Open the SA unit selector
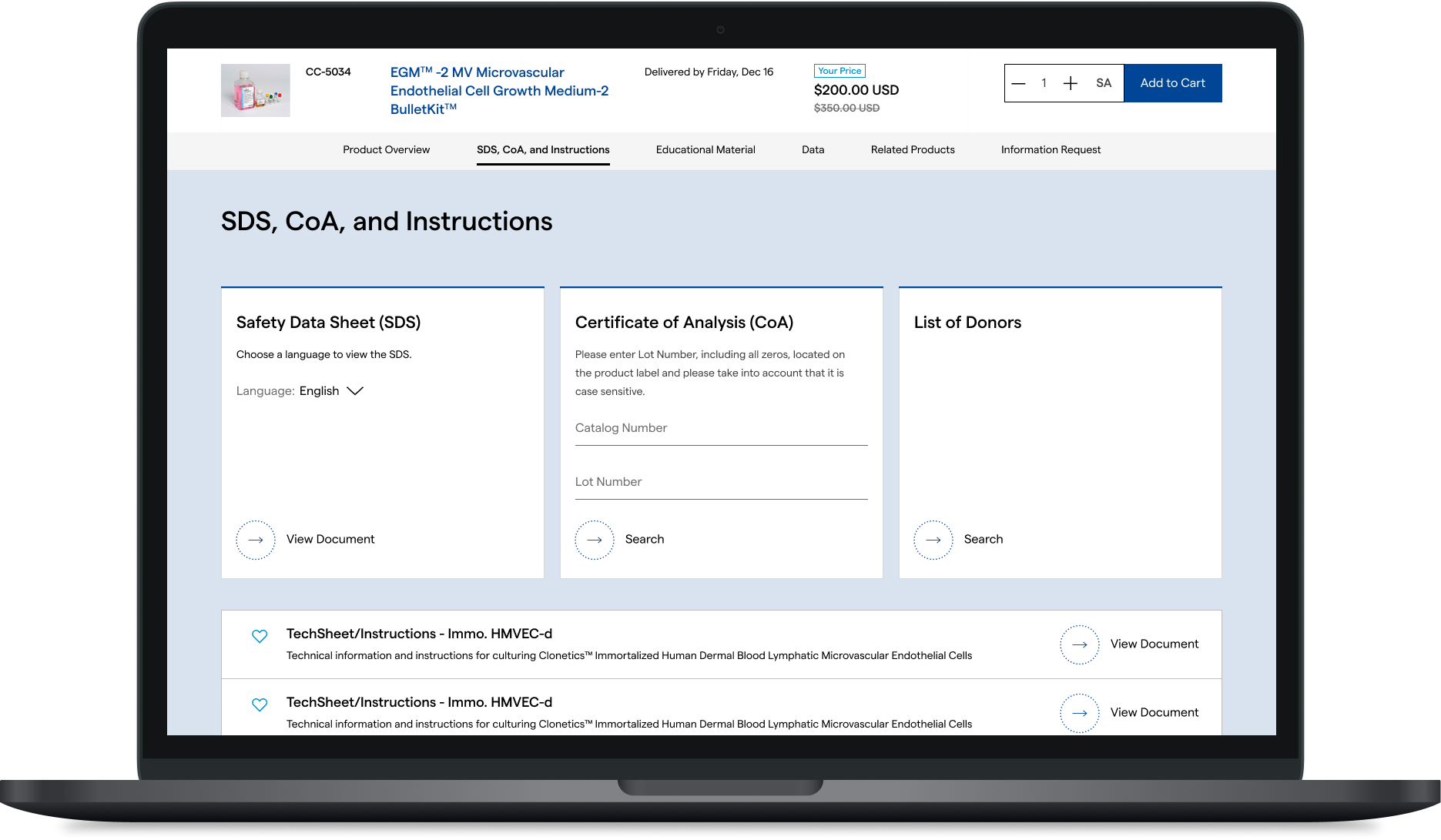The width and height of the screenshot is (1441, 840). 1104,83
